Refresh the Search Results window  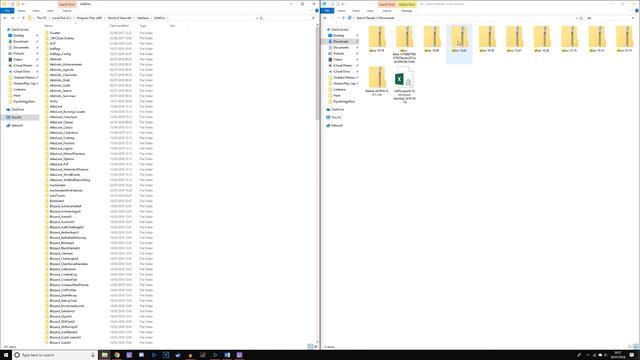582,18
